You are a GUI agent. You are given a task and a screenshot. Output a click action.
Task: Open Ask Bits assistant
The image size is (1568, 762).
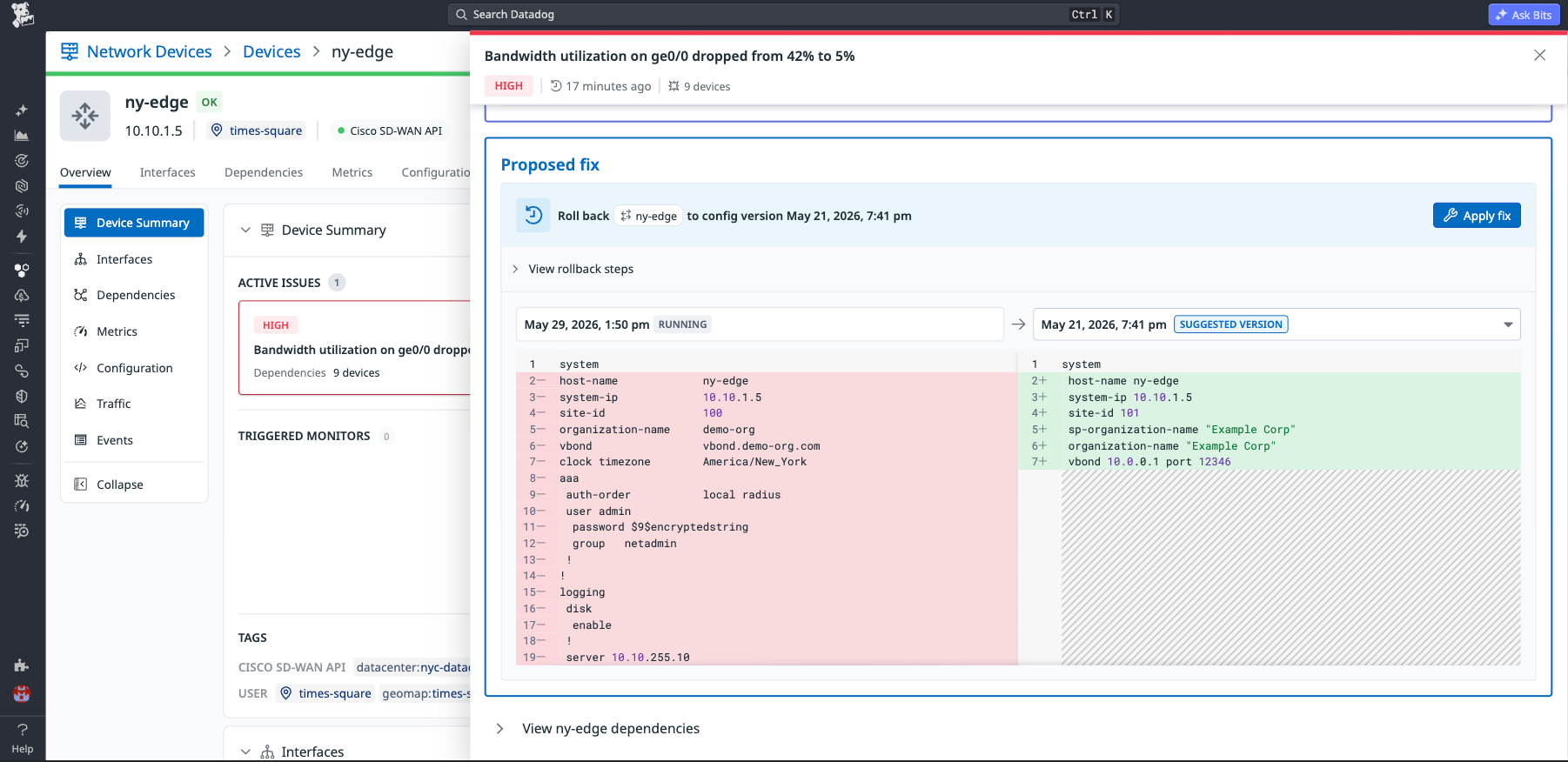[x=1524, y=15]
